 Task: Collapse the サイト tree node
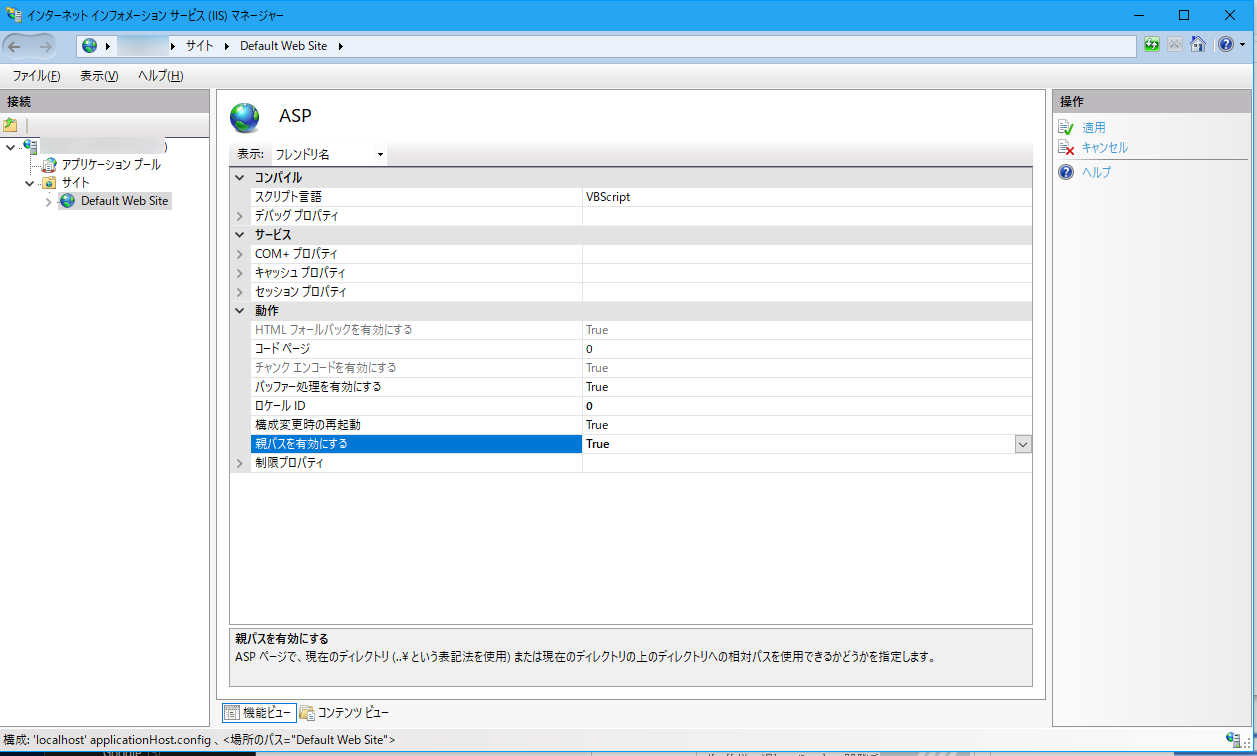(x=29, y=182)
